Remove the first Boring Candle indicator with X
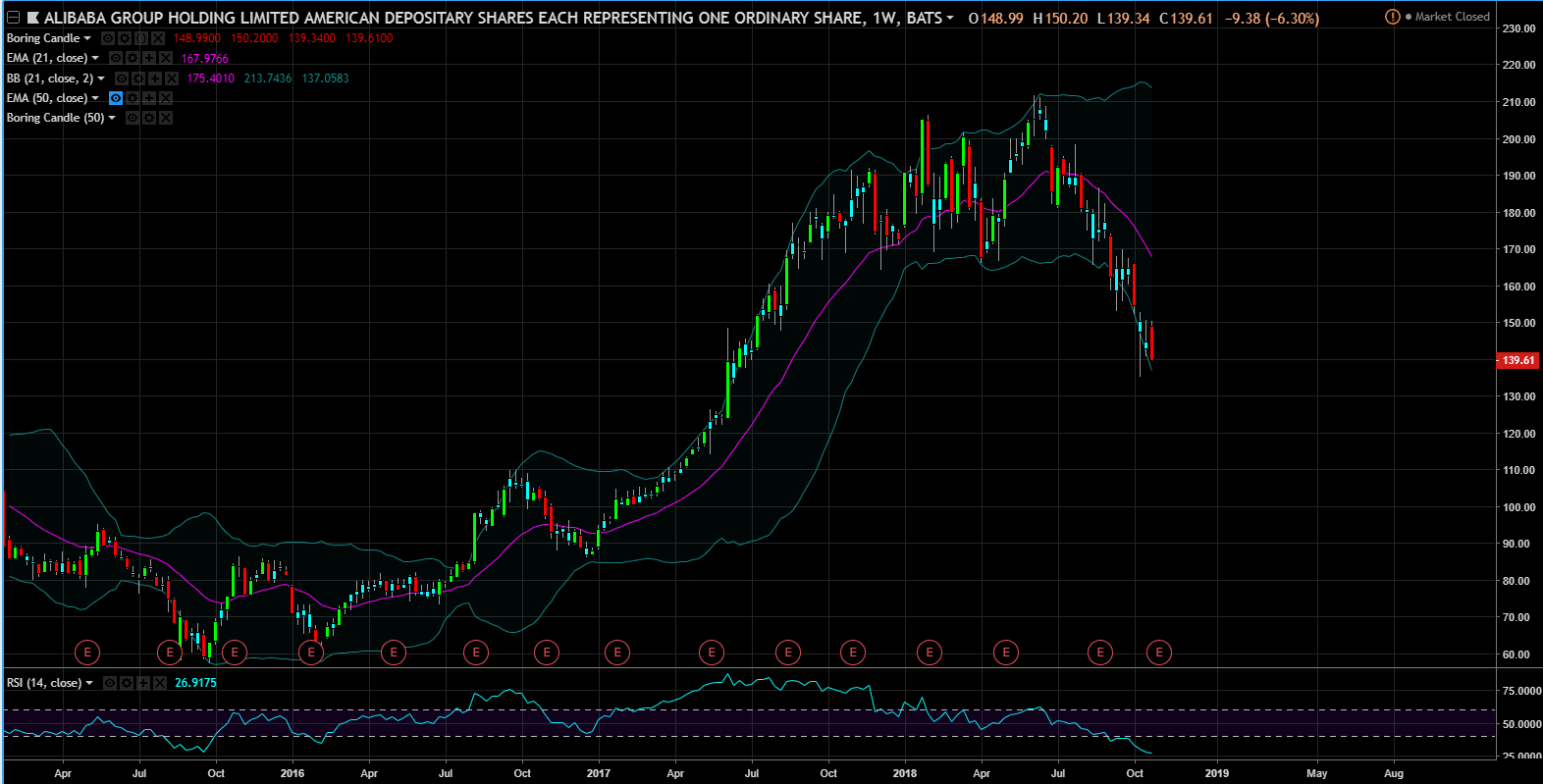The image size is (1543, 784). point(158,38)
